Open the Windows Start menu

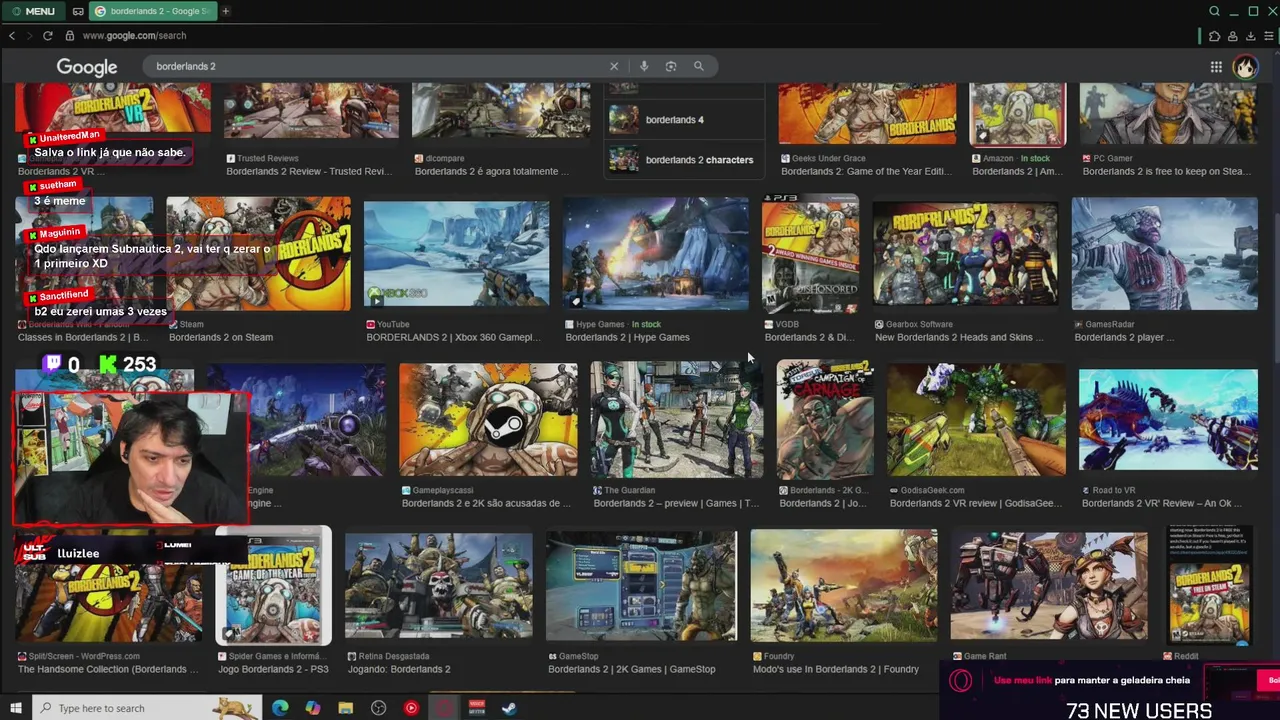click(15, 708)
